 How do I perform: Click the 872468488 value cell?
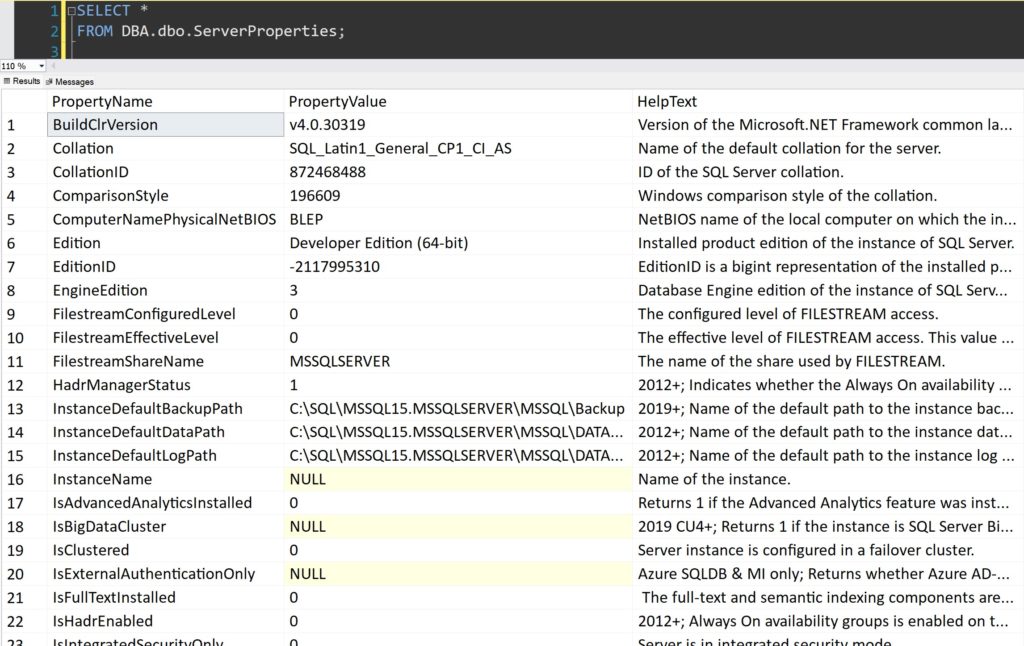(x=458, y=172)
